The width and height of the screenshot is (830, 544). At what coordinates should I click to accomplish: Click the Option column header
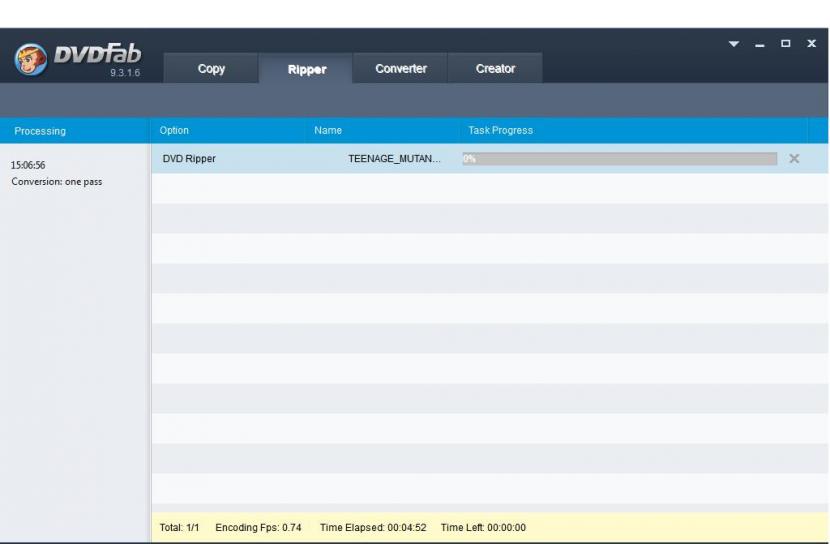174,130
